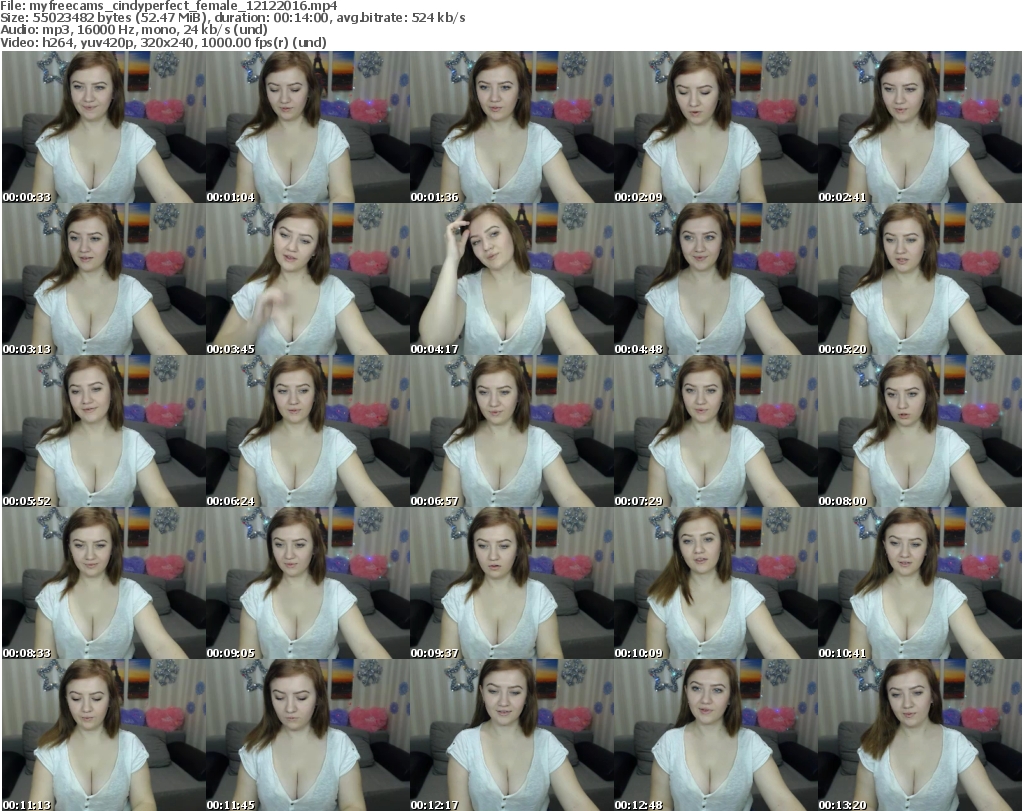Select the thumbnail timestamped 00:02:41
Screen dimensions: 1024x811
click(920, 127)
